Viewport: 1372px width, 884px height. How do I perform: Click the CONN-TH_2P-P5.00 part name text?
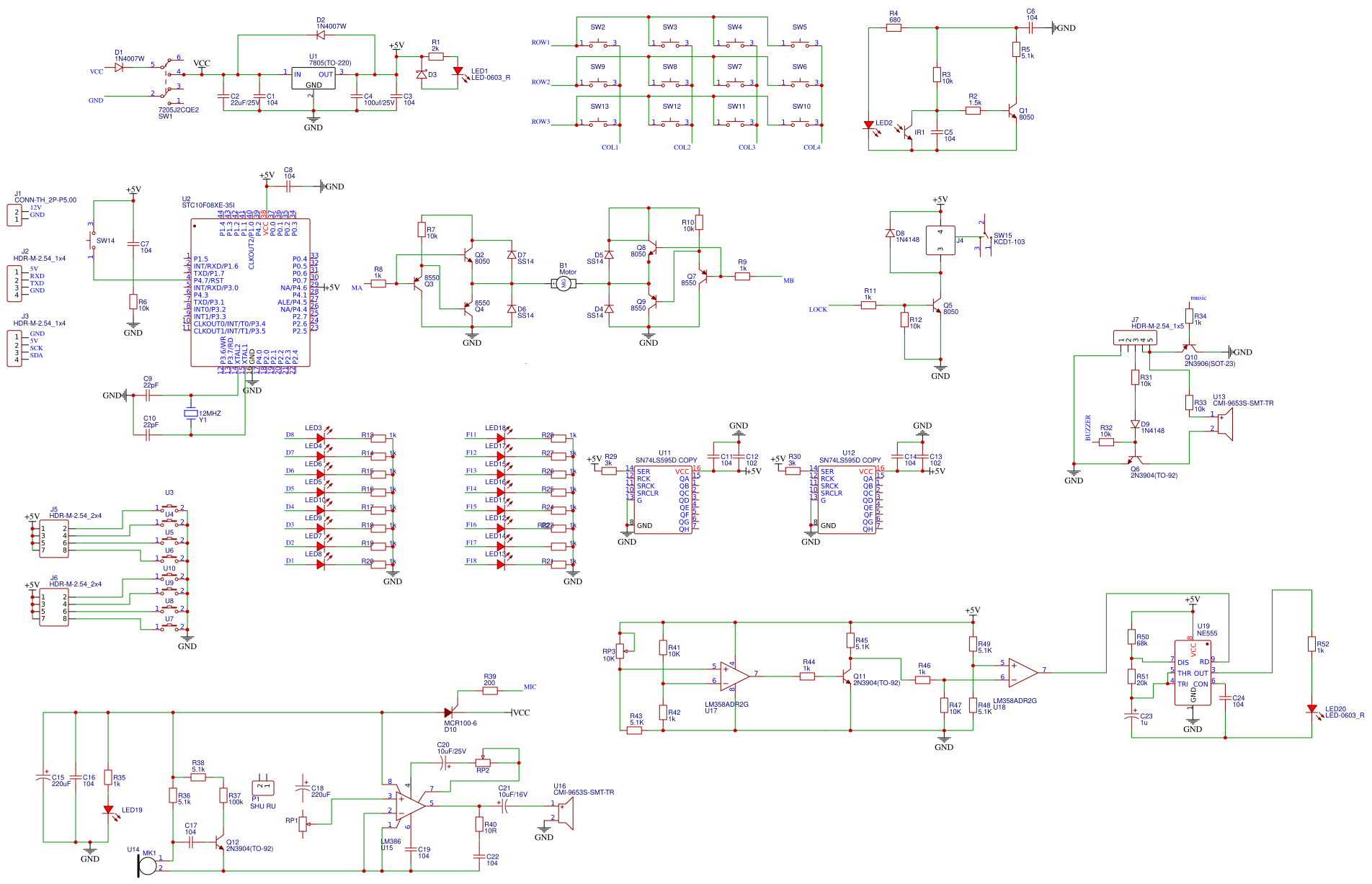tap(45, 200)
